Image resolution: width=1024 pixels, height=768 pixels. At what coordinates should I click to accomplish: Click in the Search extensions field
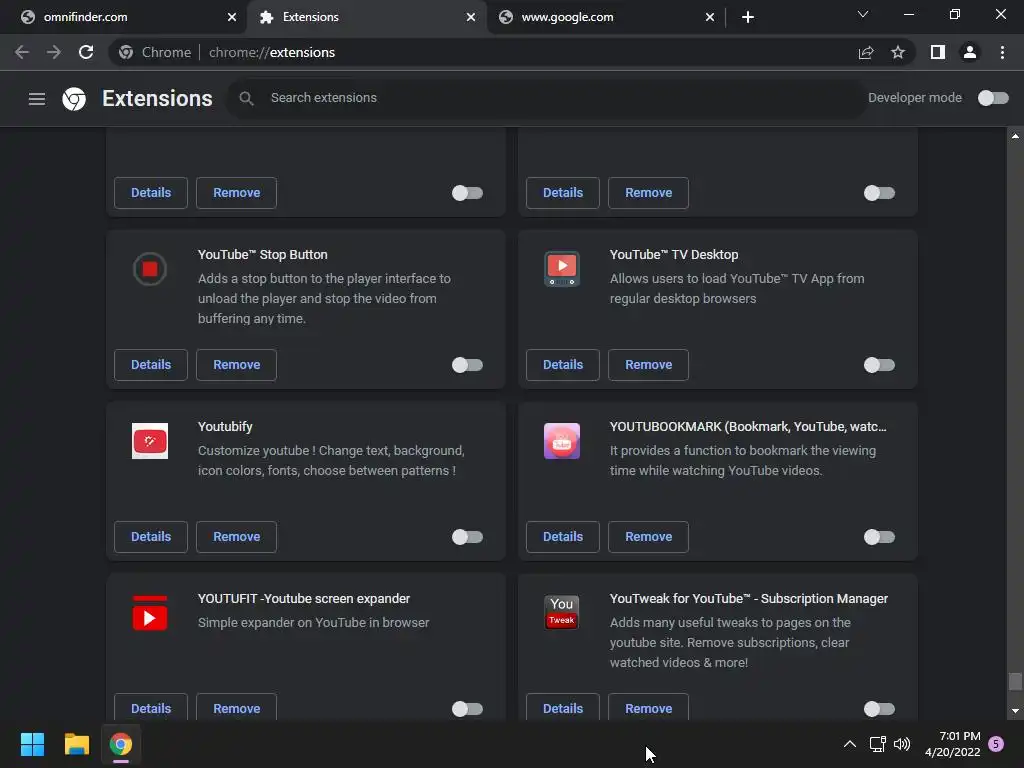(547, 98)
